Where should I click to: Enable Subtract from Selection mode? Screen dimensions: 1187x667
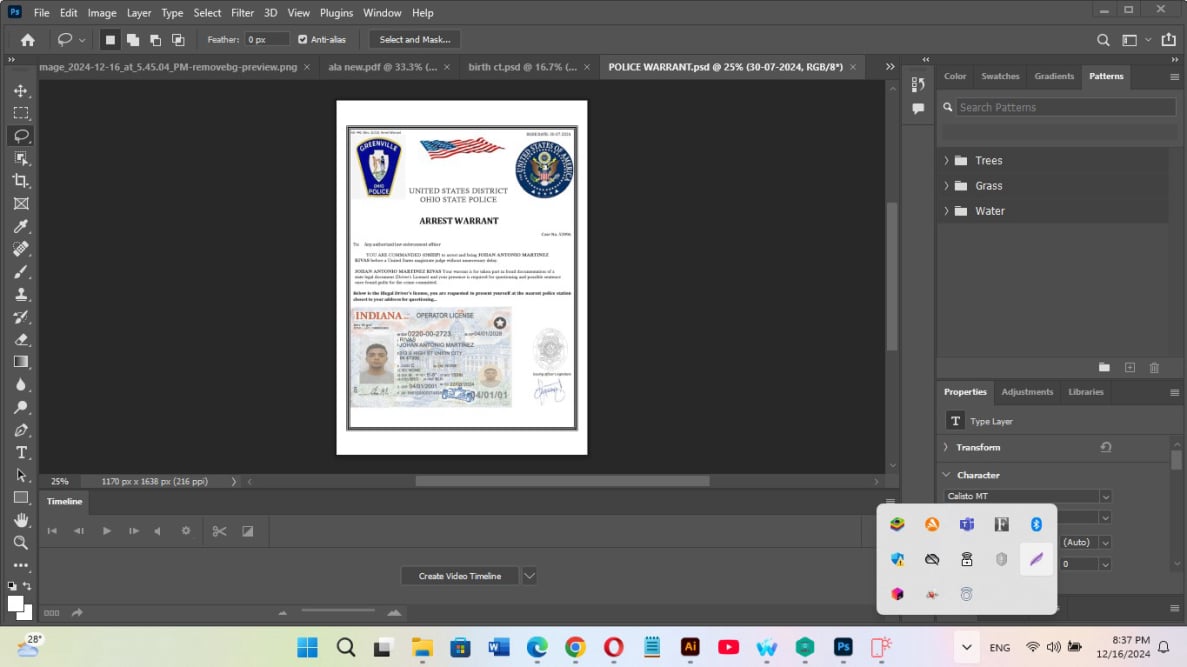click(155, 39)
